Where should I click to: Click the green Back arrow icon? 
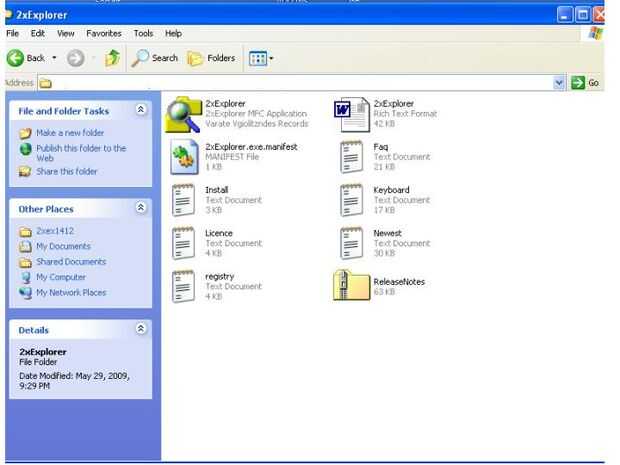[x=15, y=58]
